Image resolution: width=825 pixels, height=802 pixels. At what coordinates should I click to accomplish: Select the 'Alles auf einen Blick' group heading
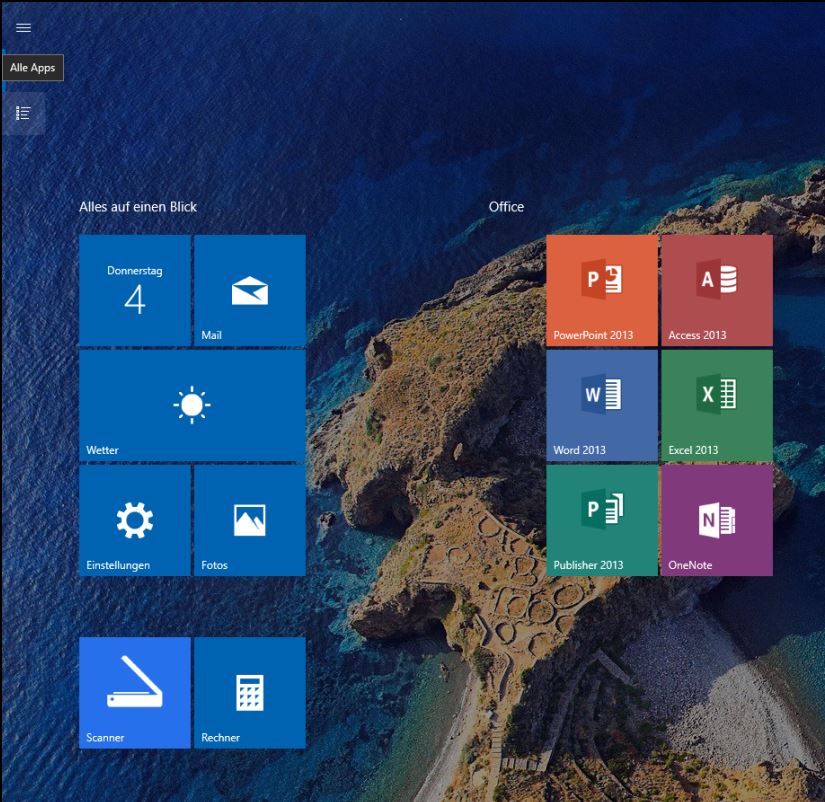pos(138,207)
